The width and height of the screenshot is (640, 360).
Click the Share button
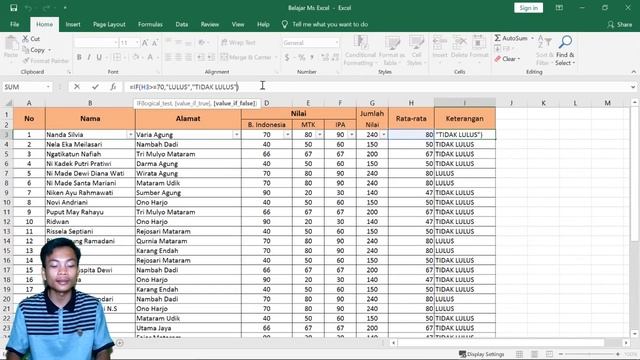pos(620,24)
